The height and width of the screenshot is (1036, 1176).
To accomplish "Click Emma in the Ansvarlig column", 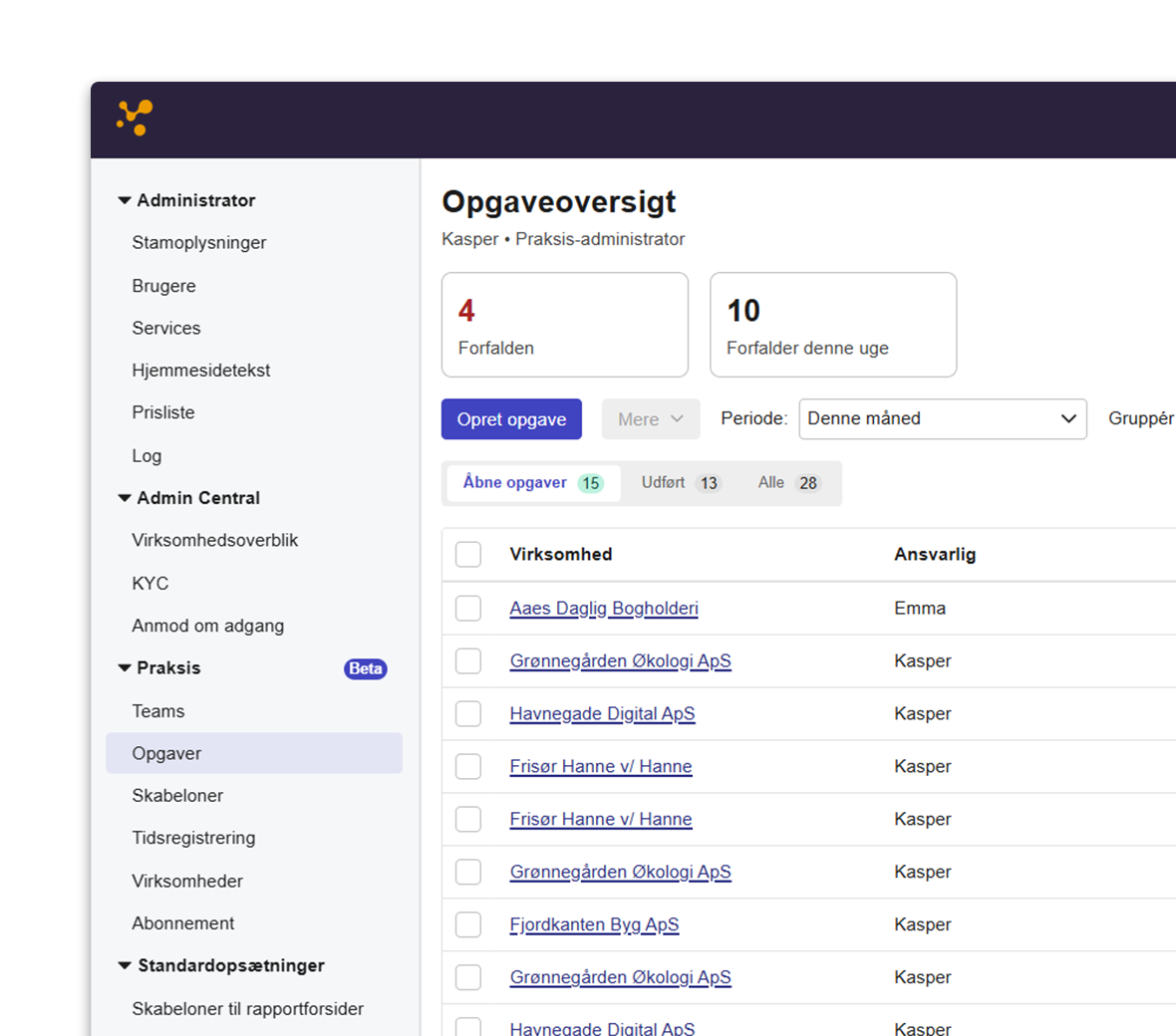I will [x=920, y=608].
